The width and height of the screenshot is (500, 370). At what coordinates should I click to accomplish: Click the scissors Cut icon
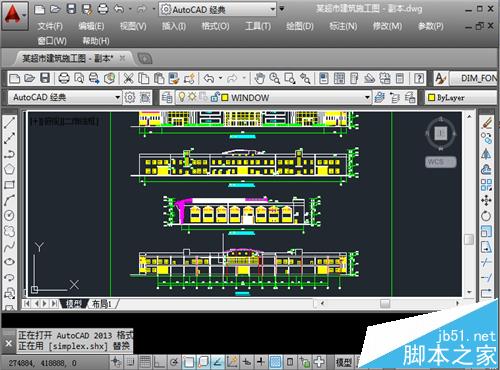128,79
